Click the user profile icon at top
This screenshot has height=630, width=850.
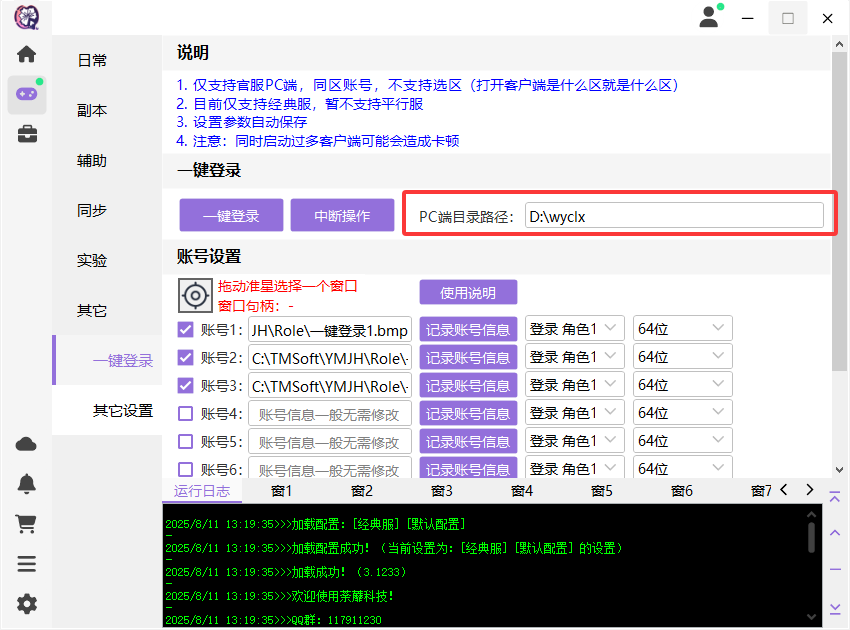[710, 17]
